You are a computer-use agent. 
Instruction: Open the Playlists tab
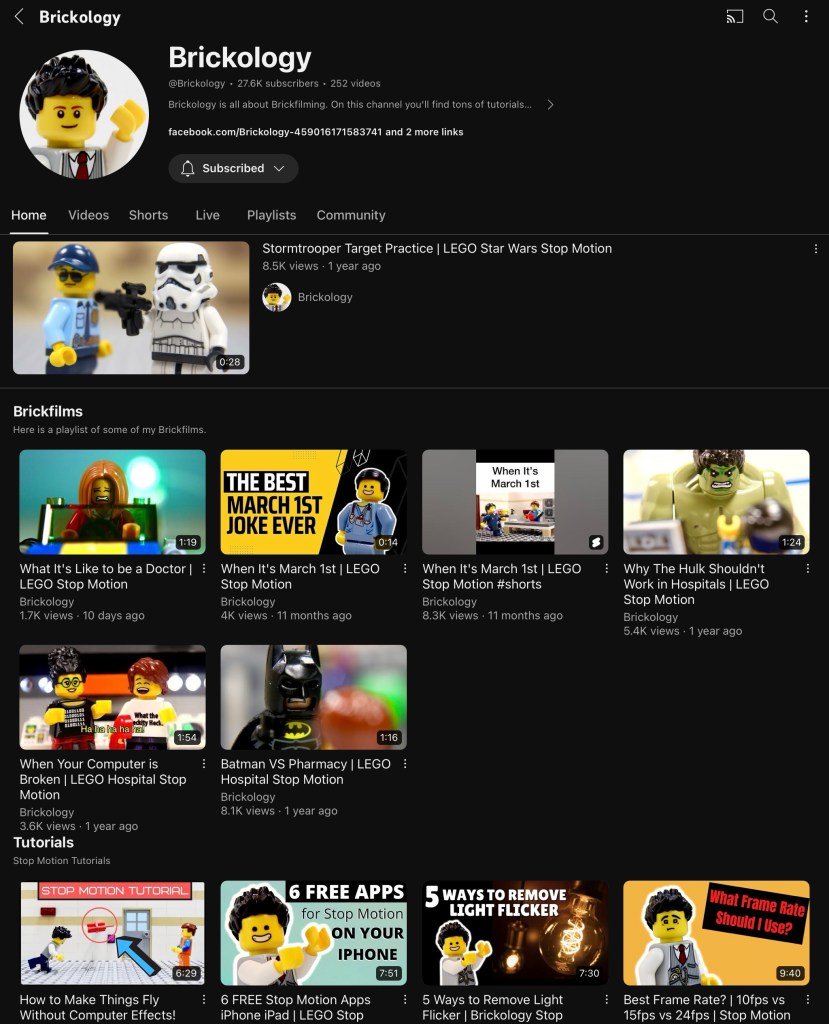271,215
